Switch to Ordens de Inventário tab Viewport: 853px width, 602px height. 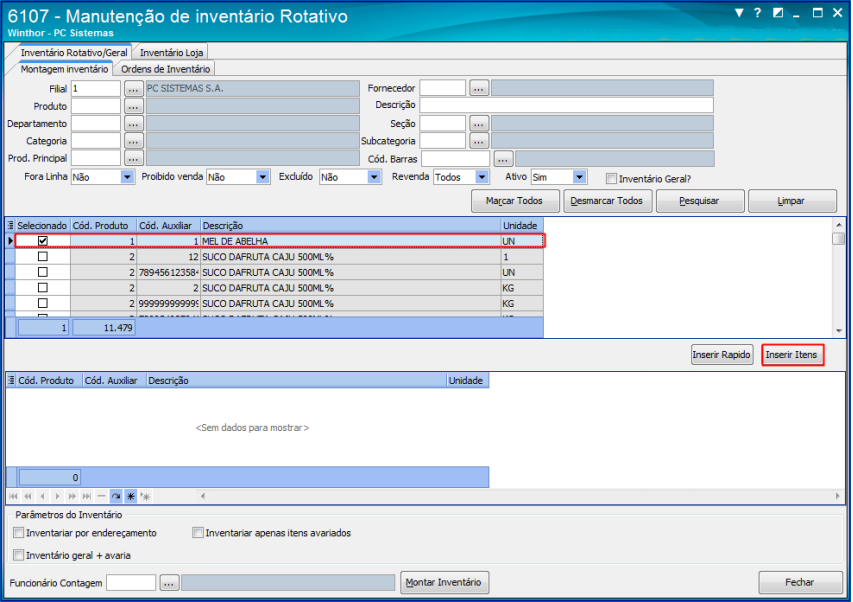[165, 69]
